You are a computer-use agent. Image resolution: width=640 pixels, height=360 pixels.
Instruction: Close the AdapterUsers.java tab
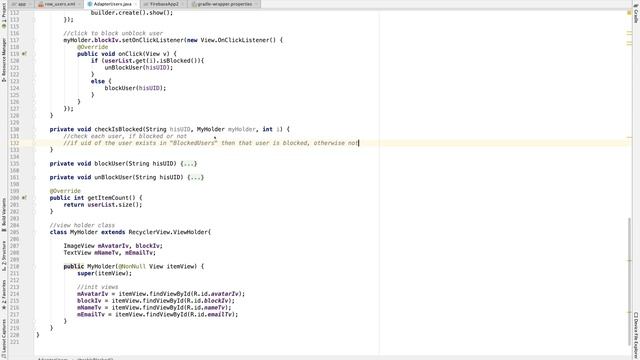pyautogui.click(x=136, y=4)
